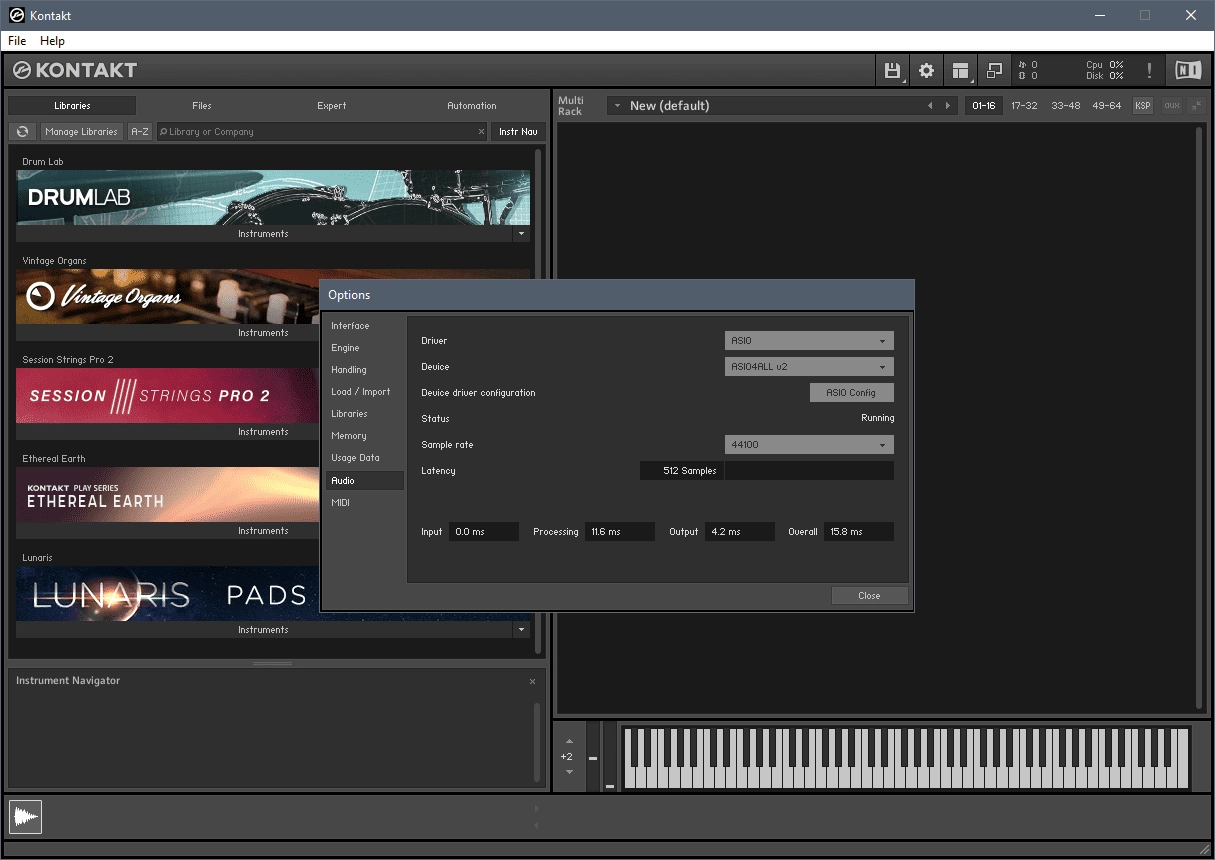Viewport: 1215px width, 860px height.
Task: Click the NI logo button
Action: click(1188, 70)
